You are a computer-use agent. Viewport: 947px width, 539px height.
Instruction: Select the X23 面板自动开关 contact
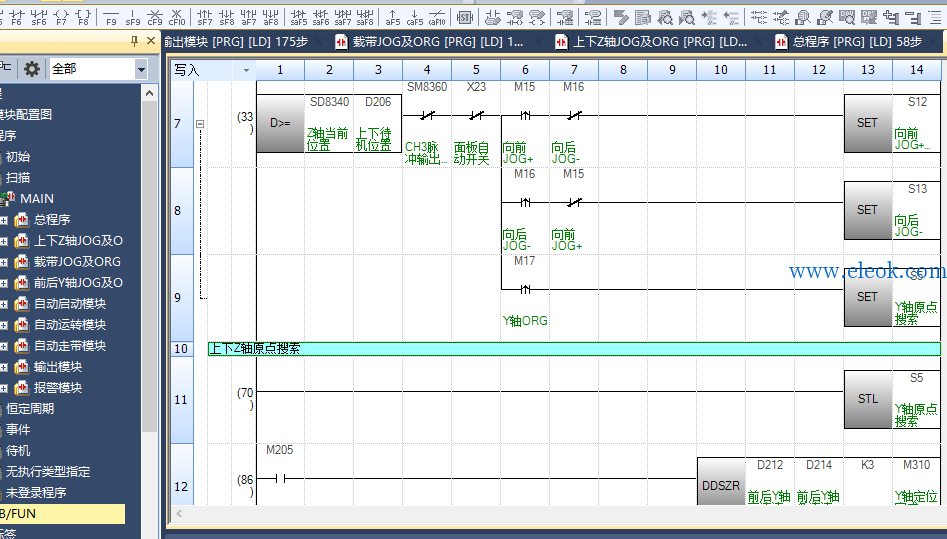coord(476,115)
